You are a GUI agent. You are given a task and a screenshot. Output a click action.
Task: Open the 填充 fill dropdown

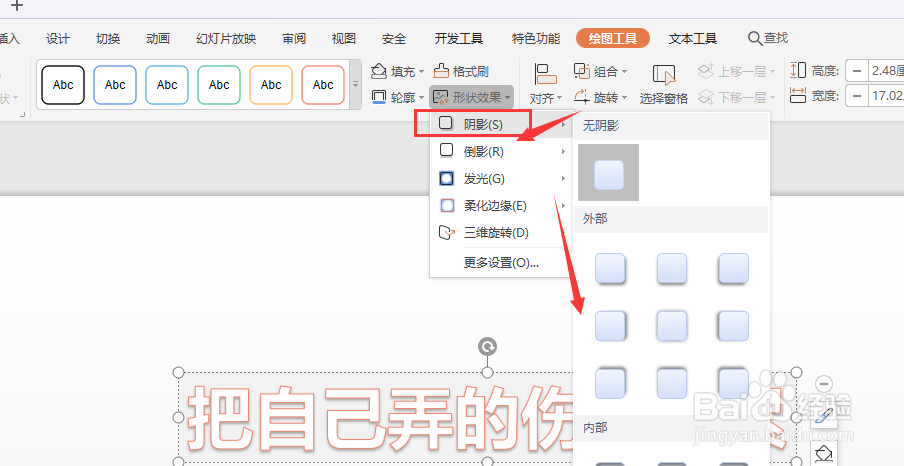click(397, 72)
